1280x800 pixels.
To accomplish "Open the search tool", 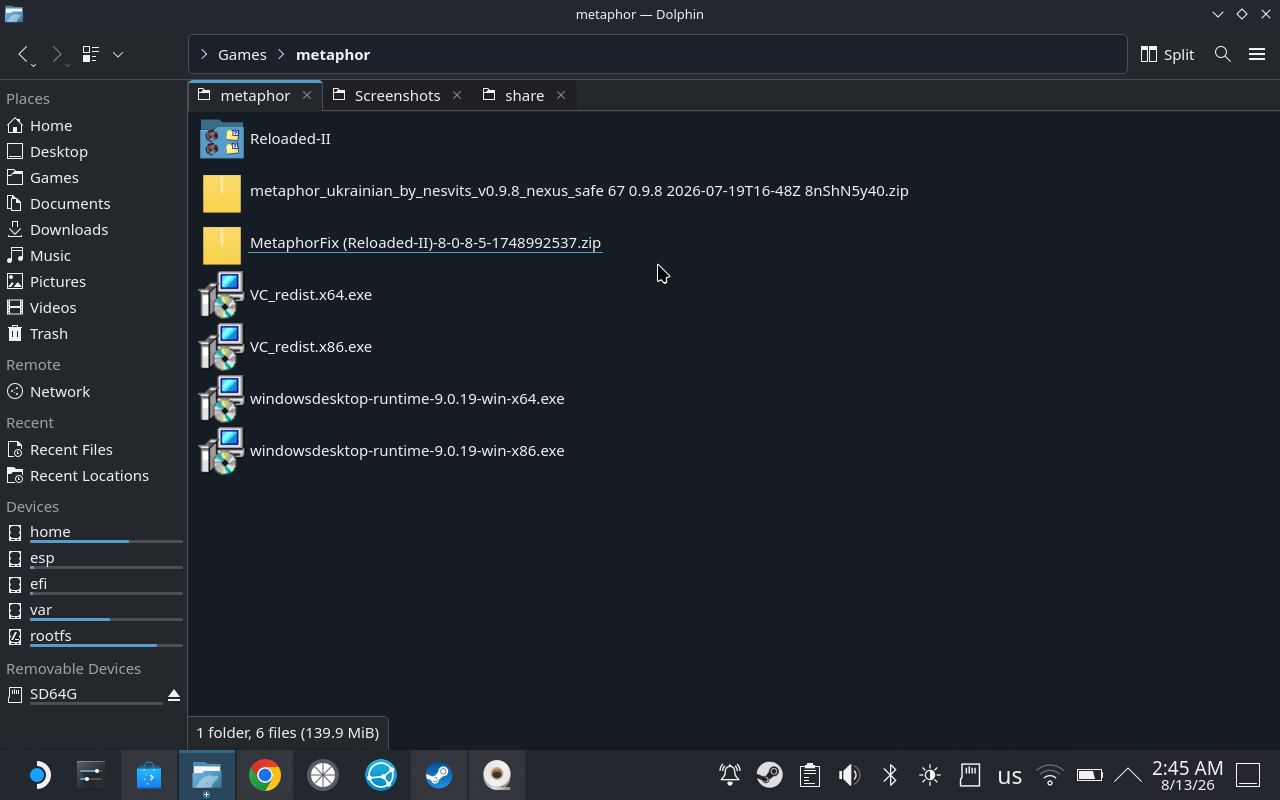I will click(1222, 54).
